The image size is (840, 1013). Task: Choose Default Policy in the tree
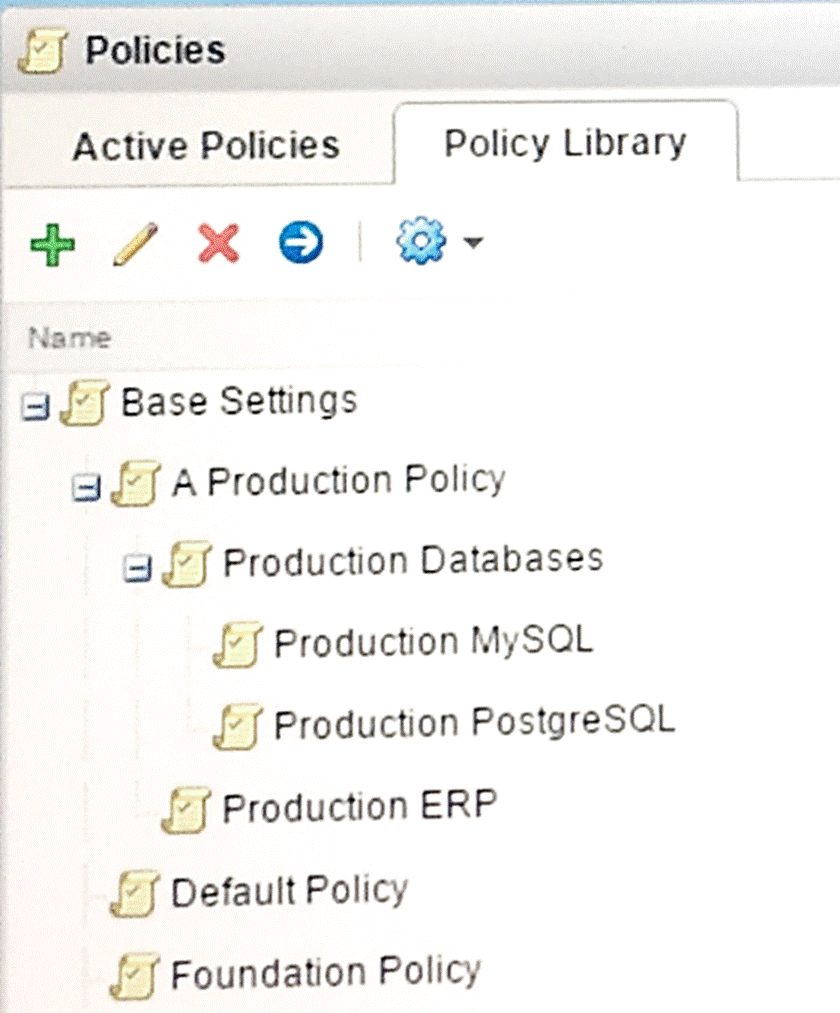click(x=289, y=890)
